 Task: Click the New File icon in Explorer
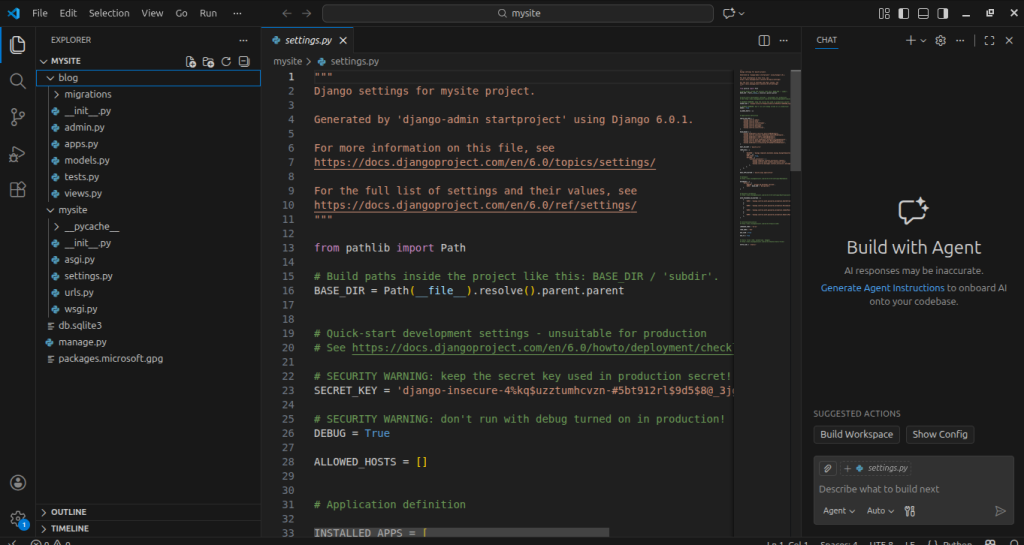191,61
